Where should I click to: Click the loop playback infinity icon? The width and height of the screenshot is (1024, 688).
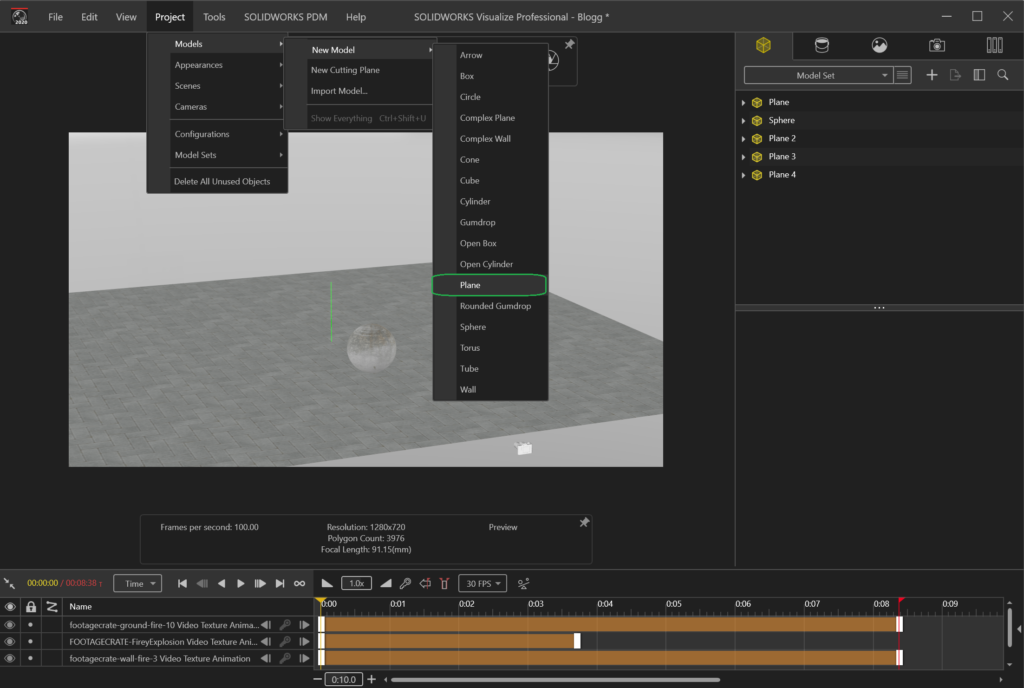point(299,583)
